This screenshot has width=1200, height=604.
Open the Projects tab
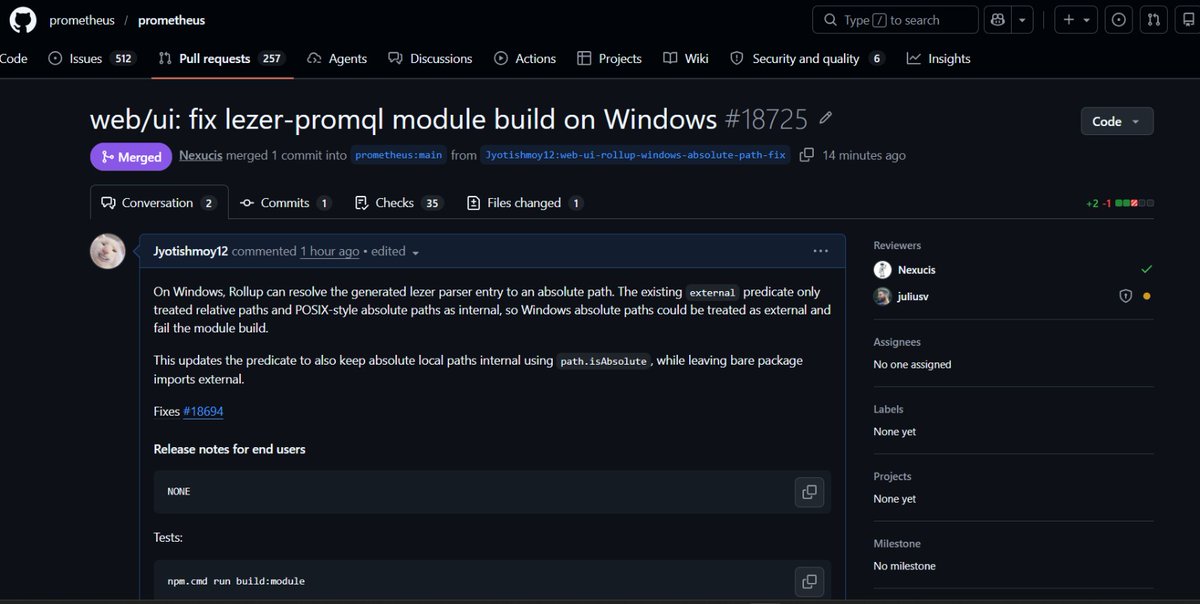pos(609,59)
